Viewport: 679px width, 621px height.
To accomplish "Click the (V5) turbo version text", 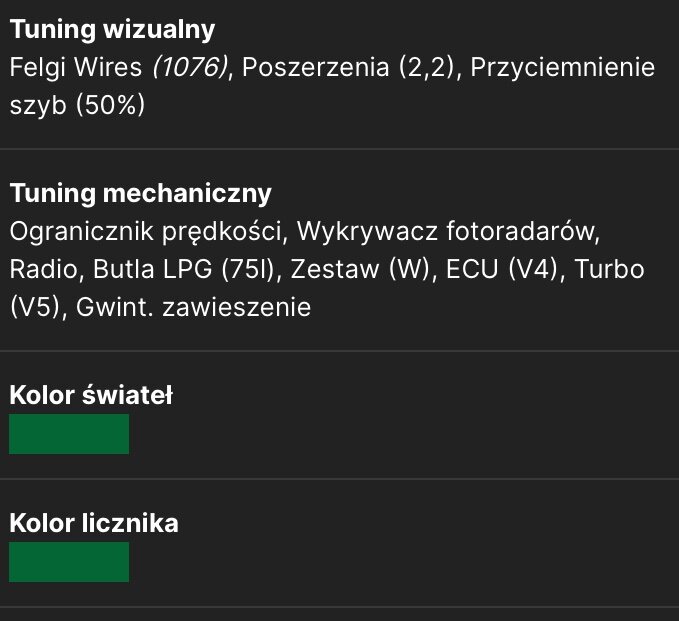I will click(x=35, y=307).
